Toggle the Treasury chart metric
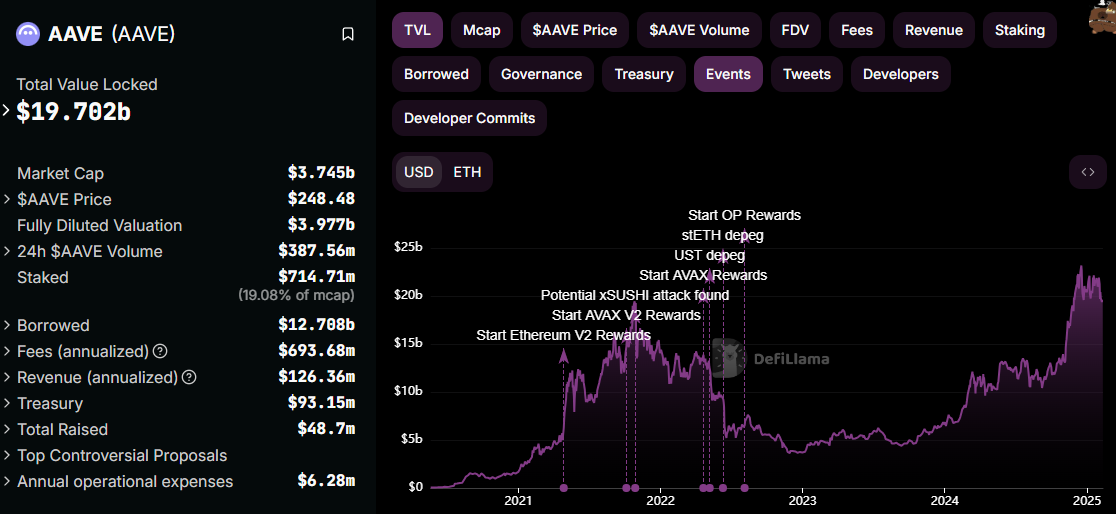The image size is (1116, 514). coord(644,74)
